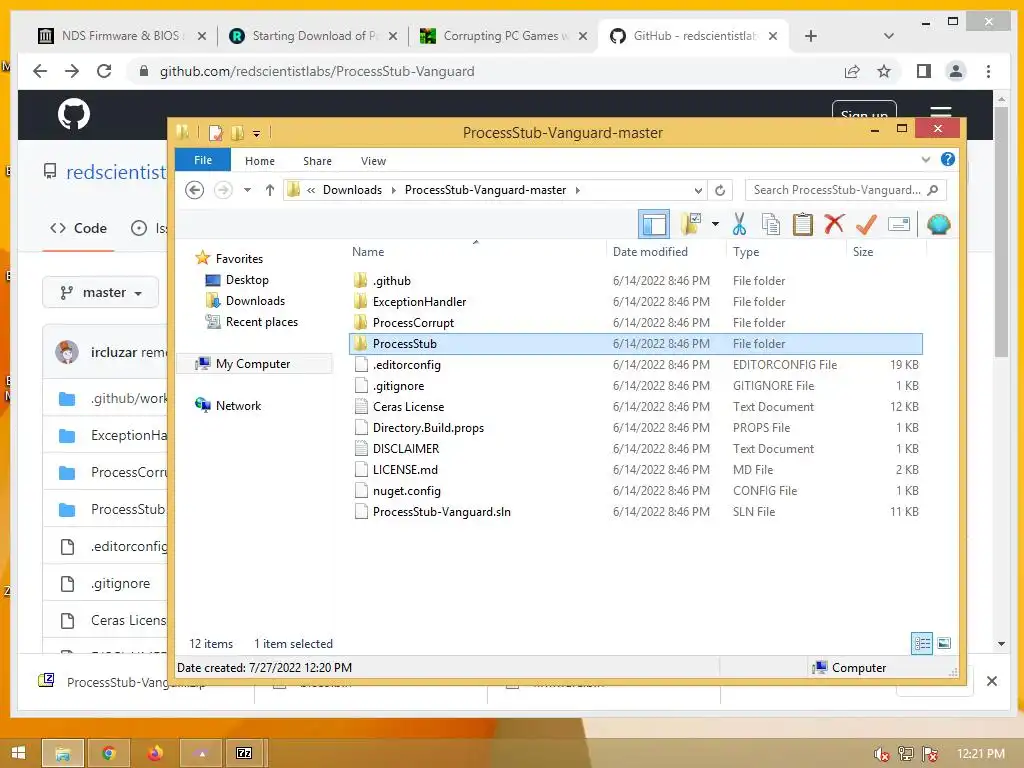Refresh the Explorer folder view
Viewport: 1024px width, 768px height.
coord(720,190)
